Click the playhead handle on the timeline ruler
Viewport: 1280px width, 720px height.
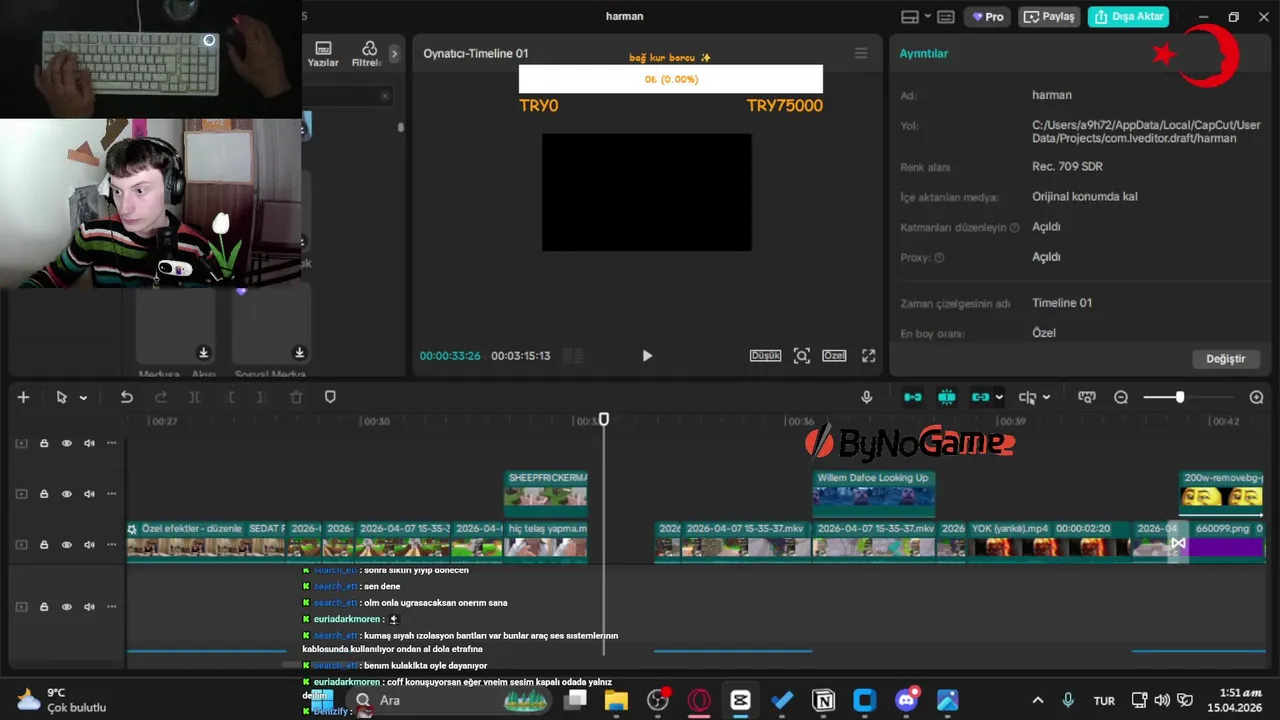[x=603, y=420]
